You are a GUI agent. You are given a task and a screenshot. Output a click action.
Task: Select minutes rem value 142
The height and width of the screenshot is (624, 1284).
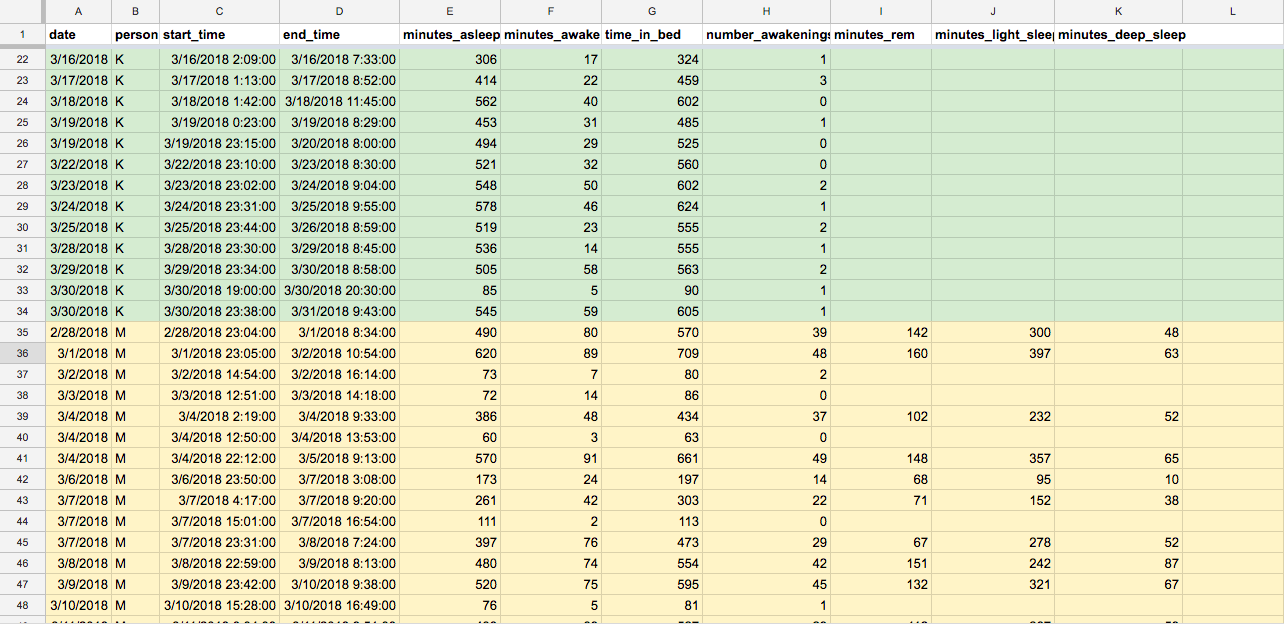pos(881,332)
